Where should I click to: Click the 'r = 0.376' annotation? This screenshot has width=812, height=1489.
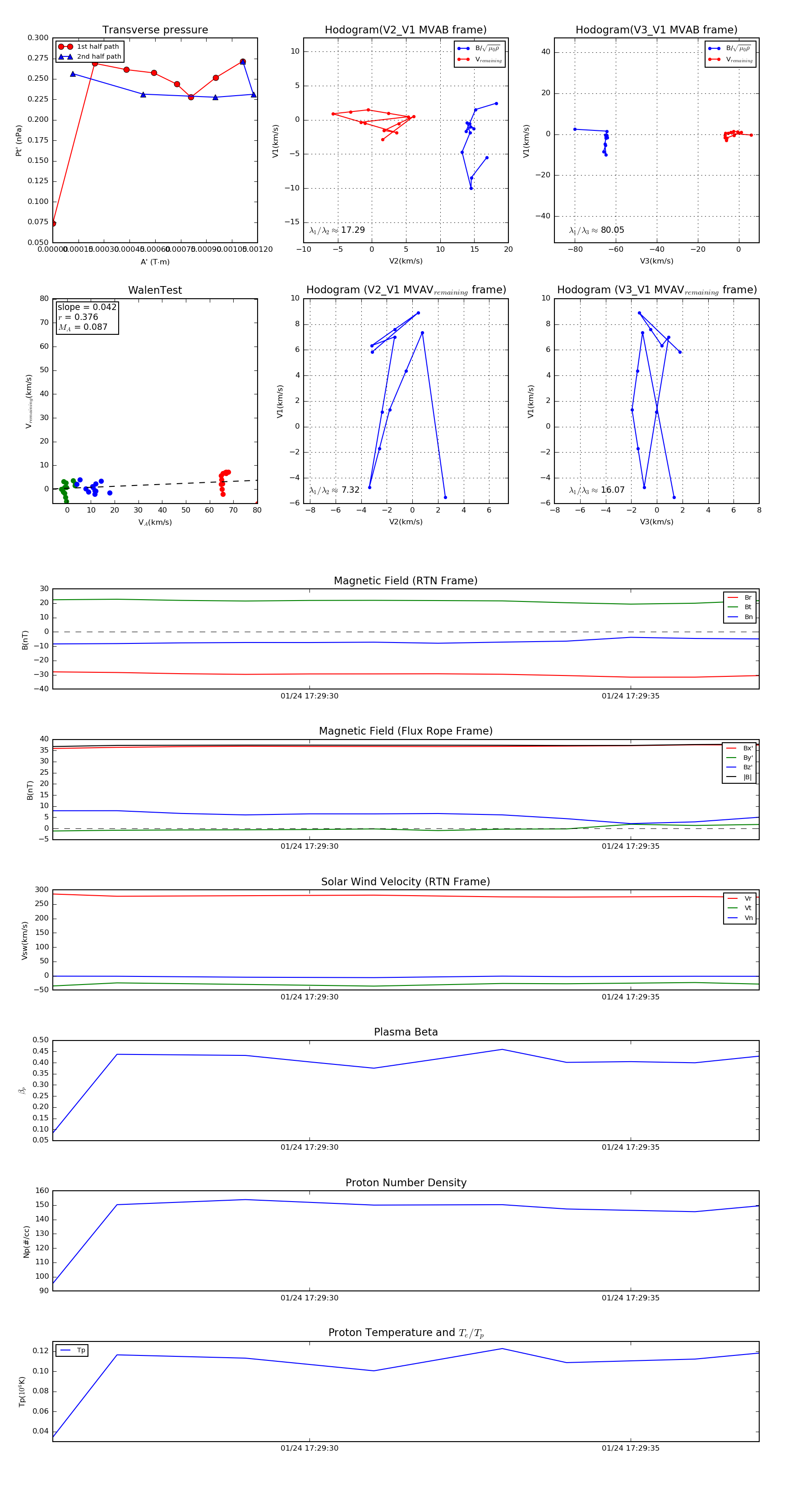pos(78,317)
